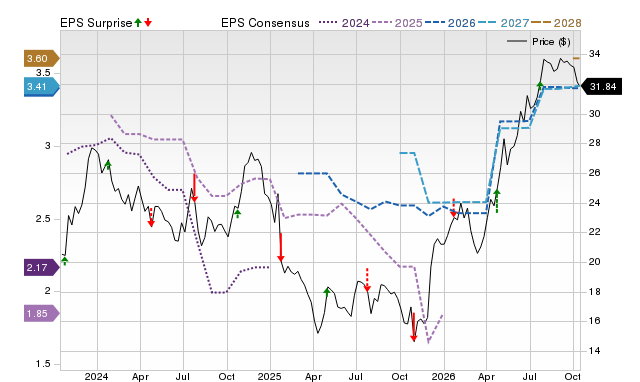640x382 pixels.
Task: Select the solid red surprise arrow after 2025 start
Action: [x=280, y=247]
